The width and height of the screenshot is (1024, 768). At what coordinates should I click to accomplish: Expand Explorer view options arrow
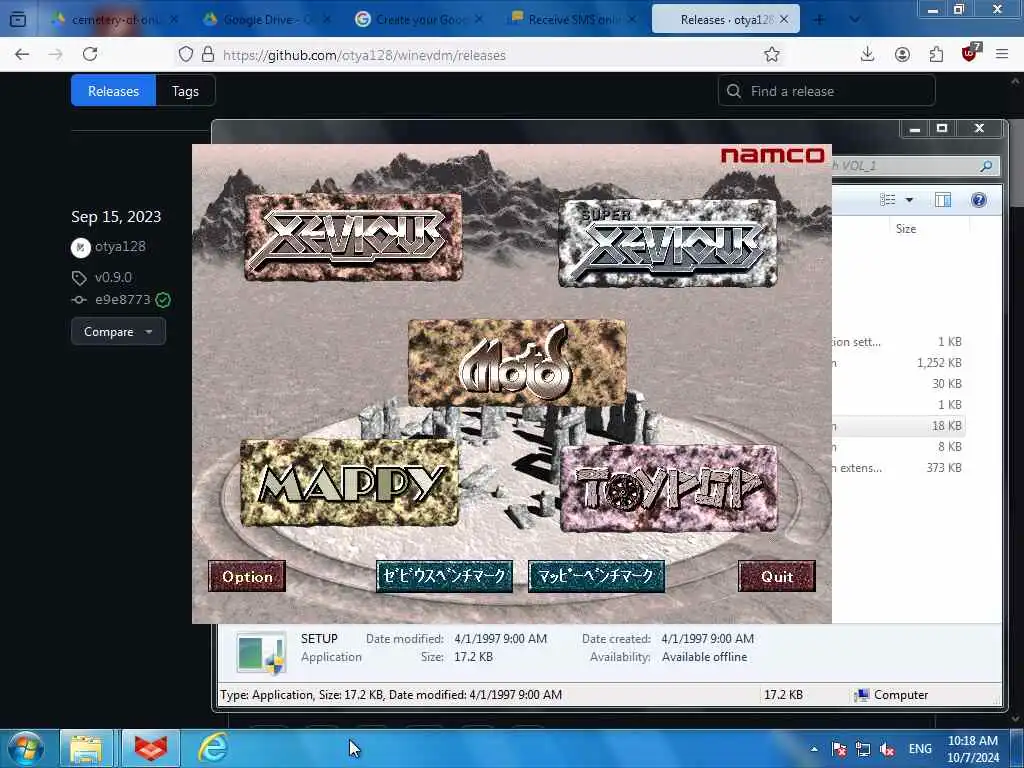(909, 200)
